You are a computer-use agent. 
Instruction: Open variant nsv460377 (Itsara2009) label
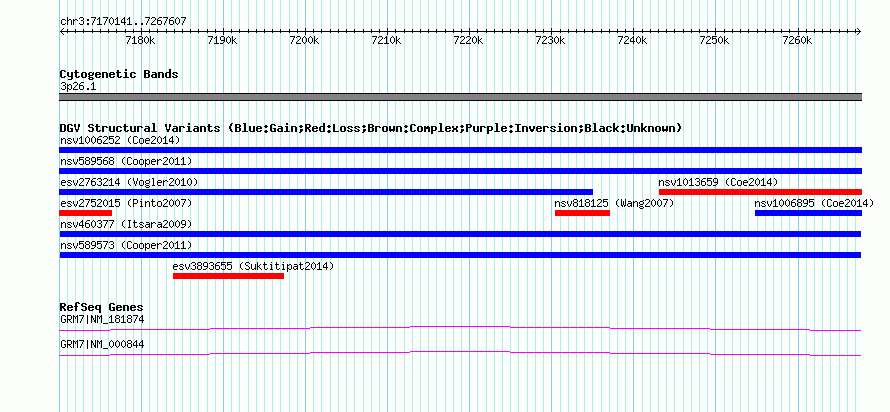click(x=126, y=224)
